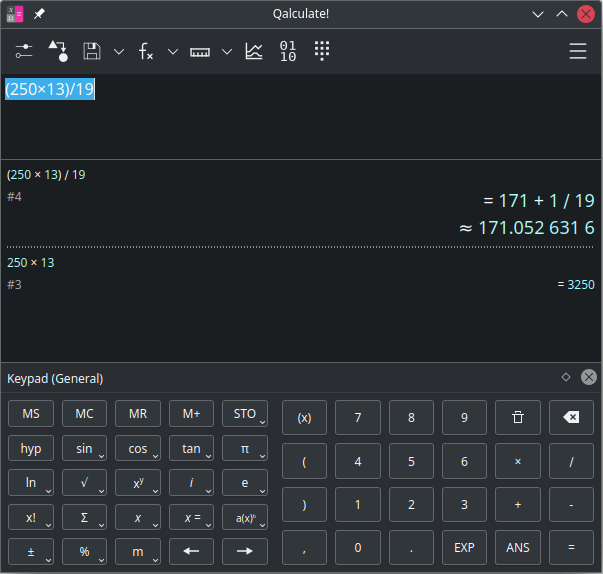This screenshot has height=574, width=603.
Task: Open the number bases 01/10 icon
Action: [x=288, y=52]
